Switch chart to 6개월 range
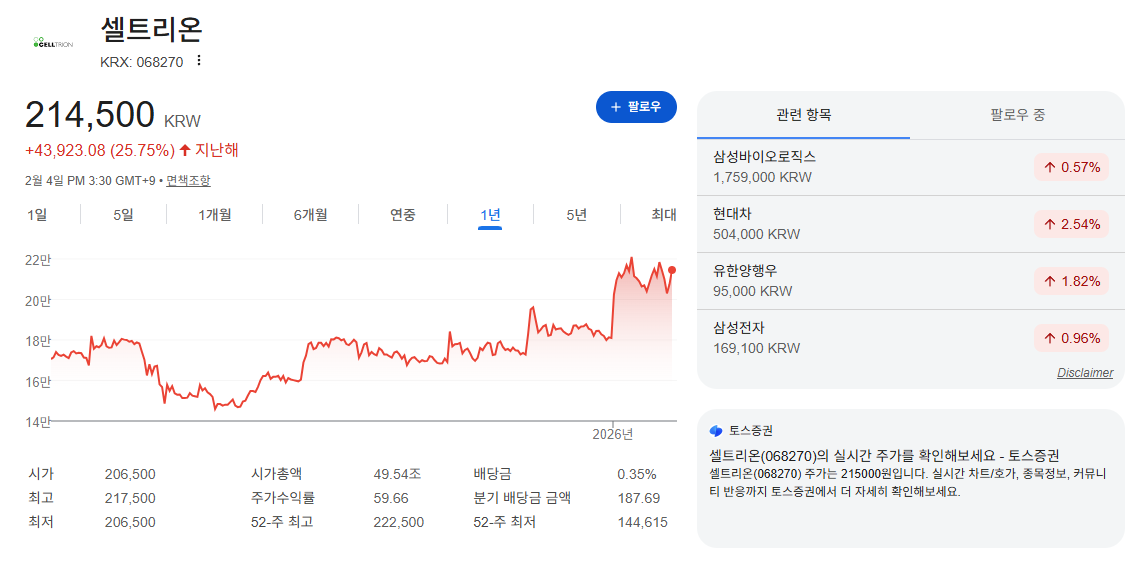The image size is (1140, 561). coord(310,214)
